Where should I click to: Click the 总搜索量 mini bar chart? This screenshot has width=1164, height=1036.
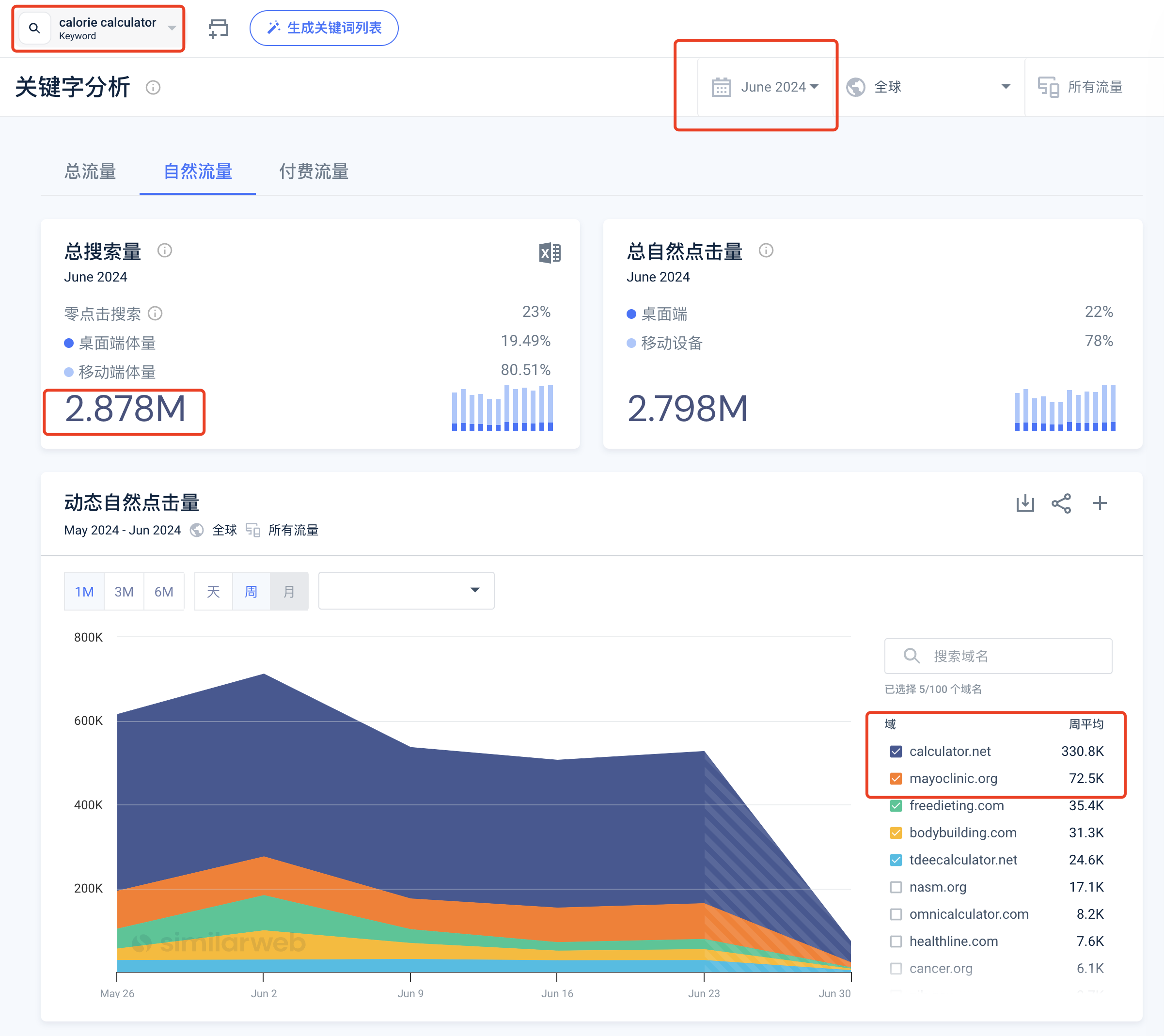(x=502, y=407)
